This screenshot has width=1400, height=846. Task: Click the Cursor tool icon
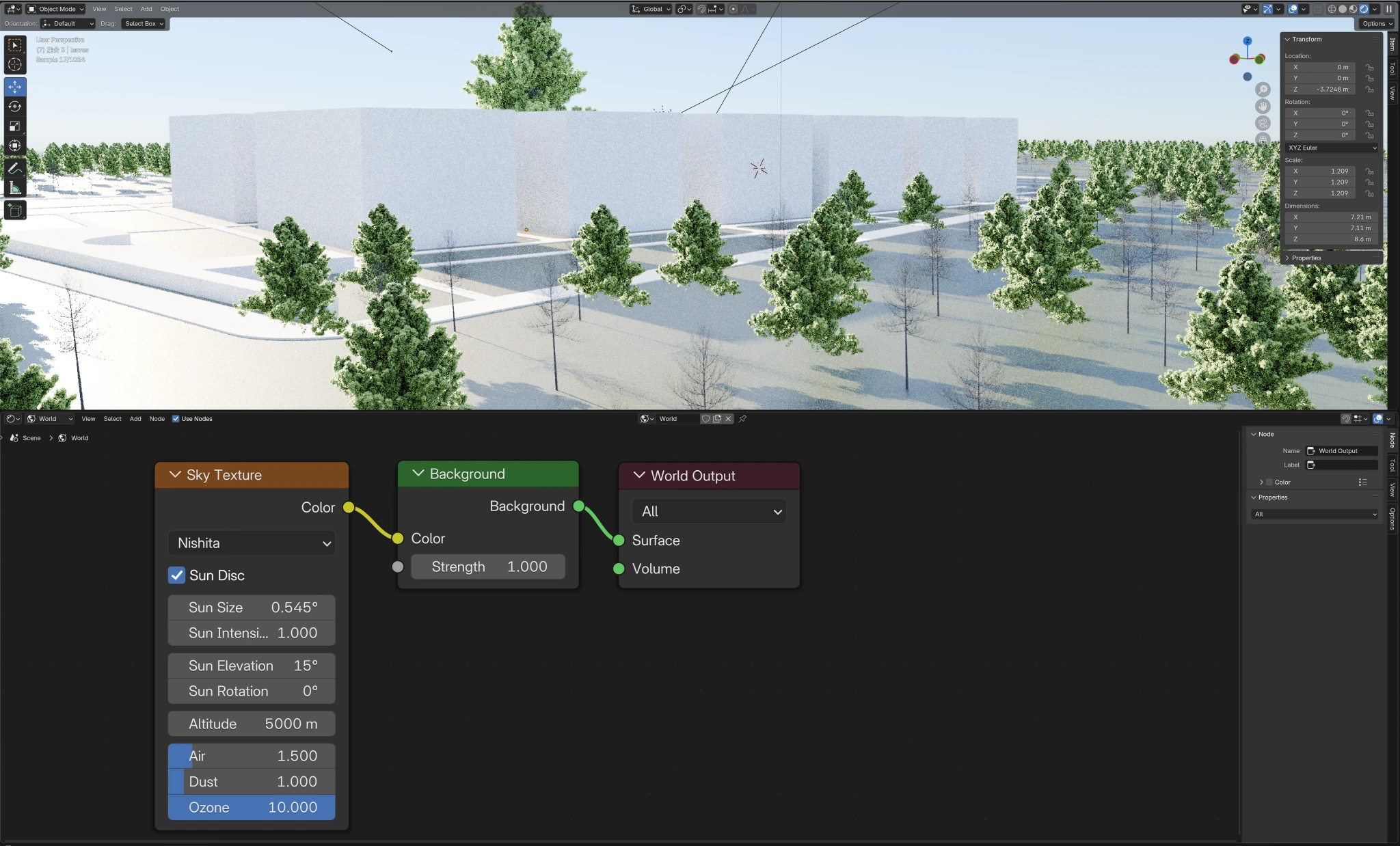[15, 63]
